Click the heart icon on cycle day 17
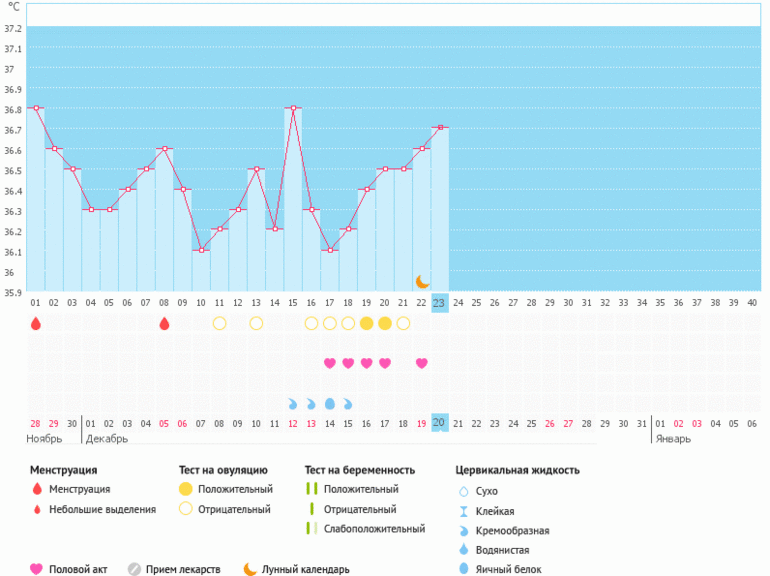The height and width of the screenshot is (576, 770). pyautogui.click(x=330, y=363)
